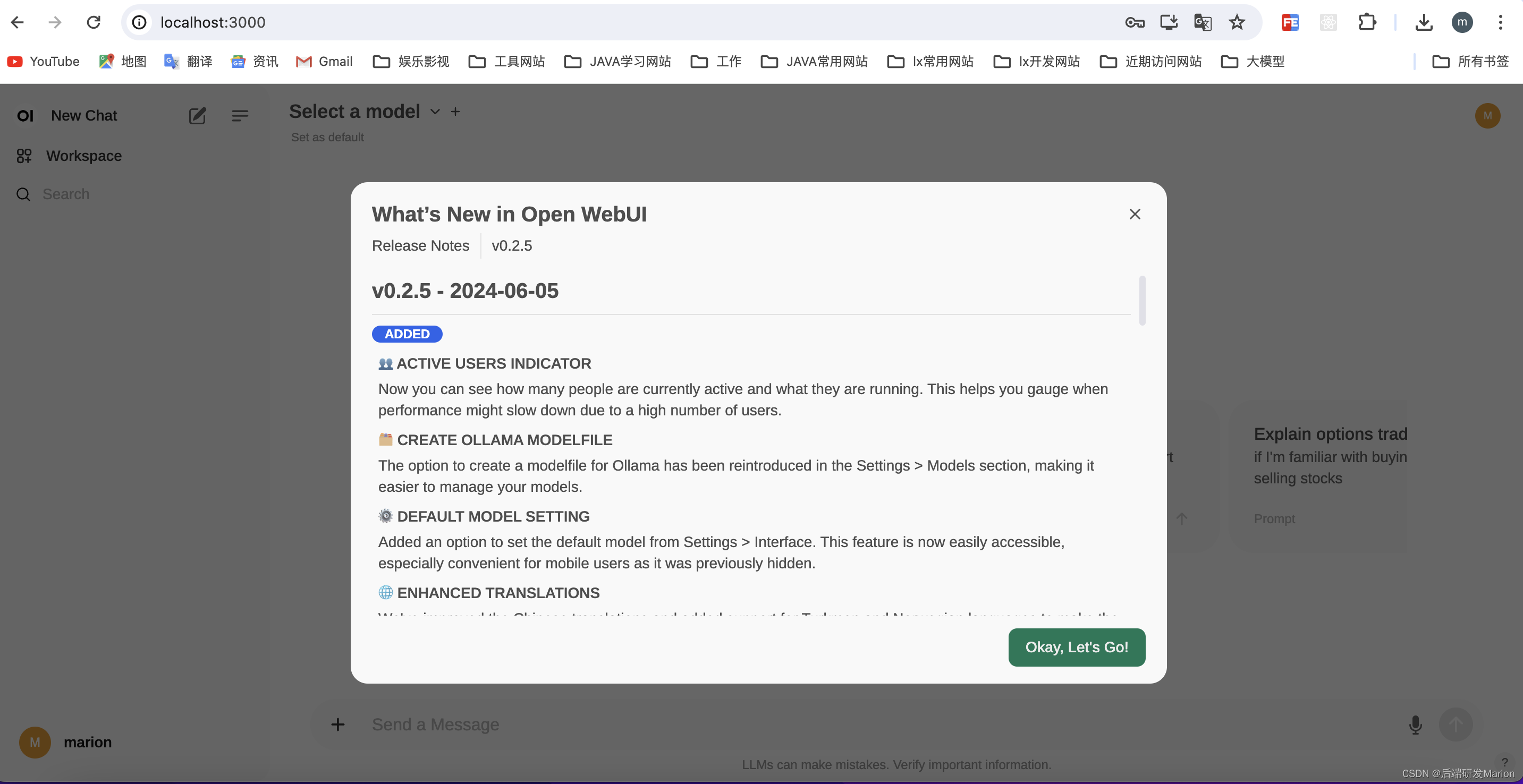
Task: Click the active users indicator icon
Action: pos(385,363)
